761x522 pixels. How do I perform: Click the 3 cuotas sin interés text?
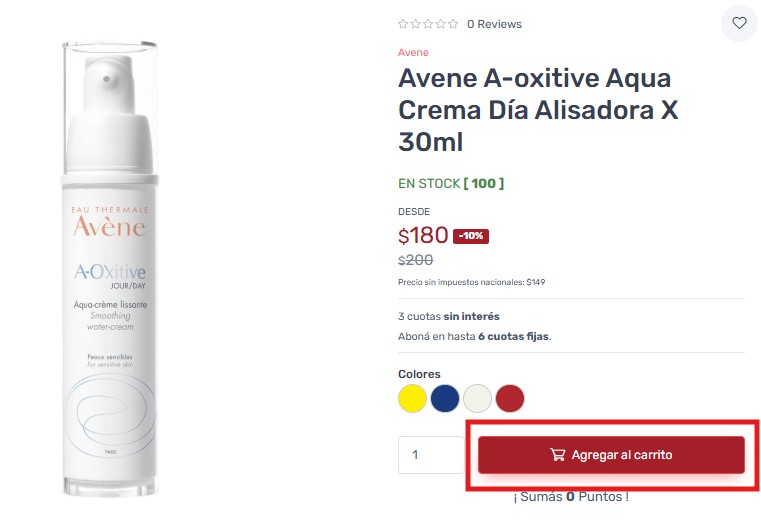[x=449, y=316]
